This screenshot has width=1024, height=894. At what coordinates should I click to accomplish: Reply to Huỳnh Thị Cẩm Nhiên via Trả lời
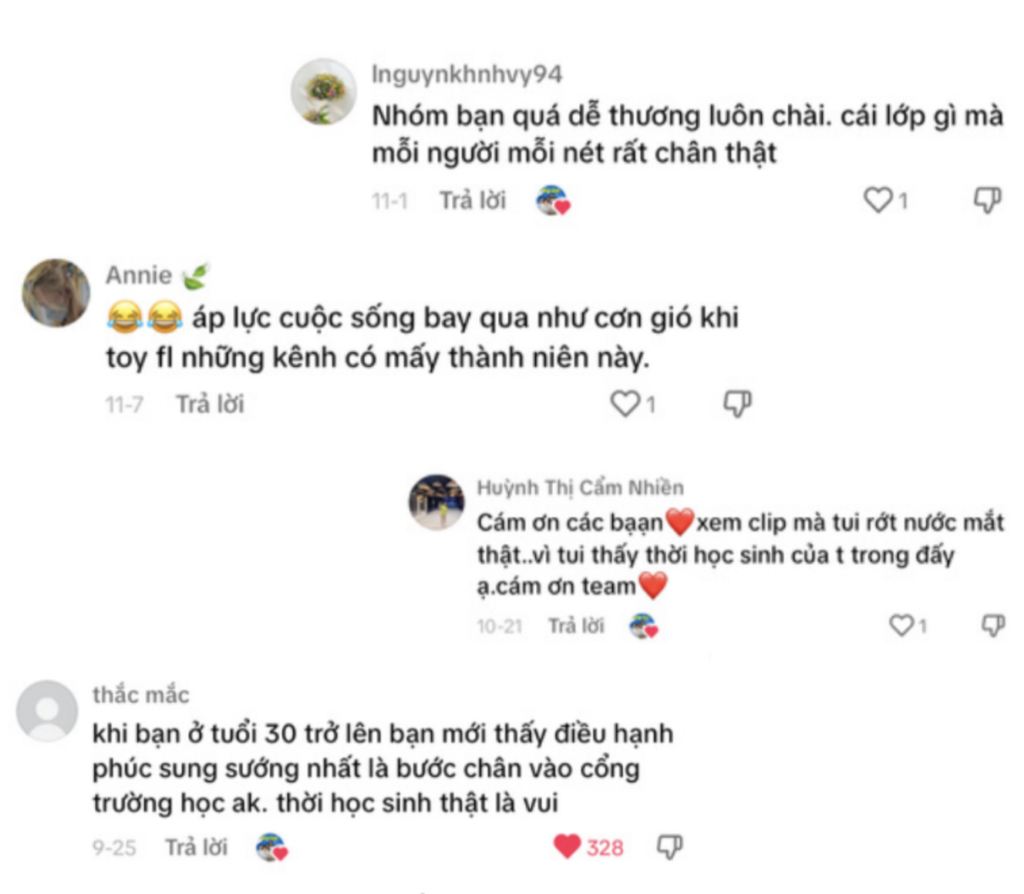[576, 626]
